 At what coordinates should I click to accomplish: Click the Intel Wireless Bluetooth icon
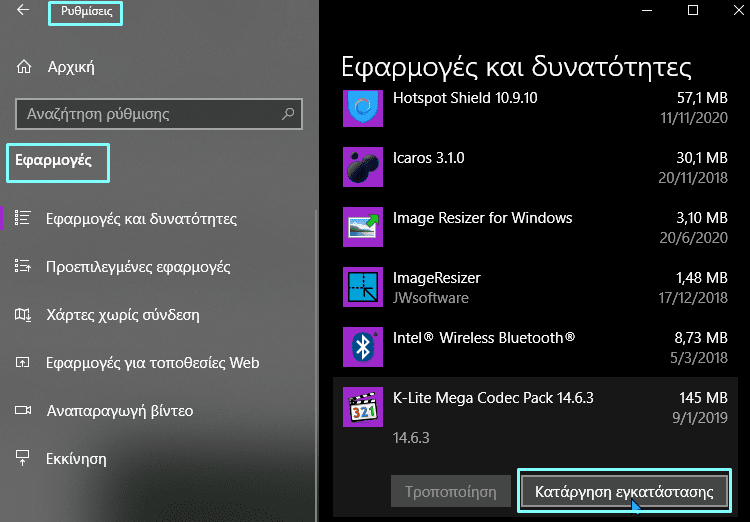pos(363,347)
